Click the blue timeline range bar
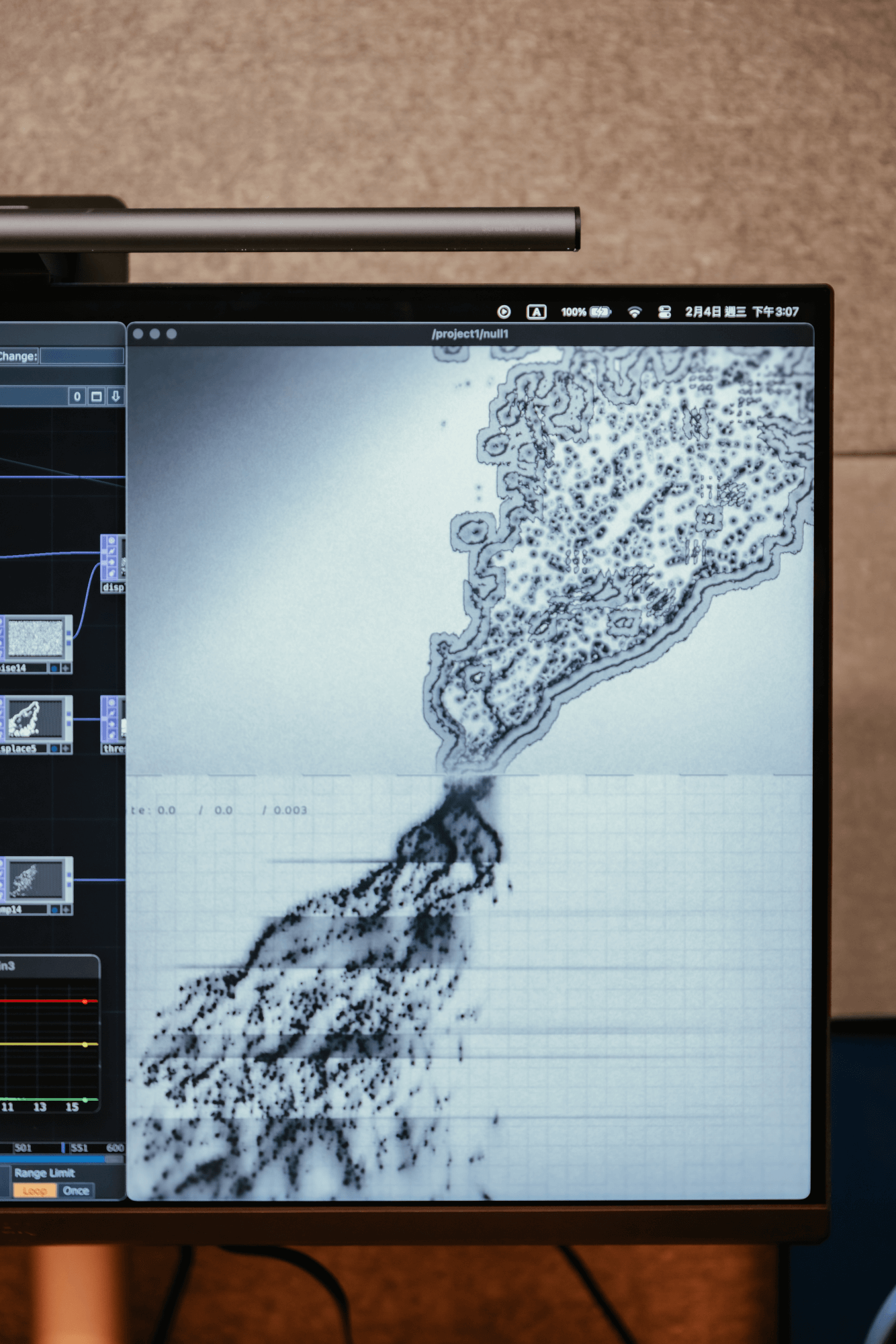Screen dimensions: 896x1344 pyautogui.click(x=54, y=1159)
